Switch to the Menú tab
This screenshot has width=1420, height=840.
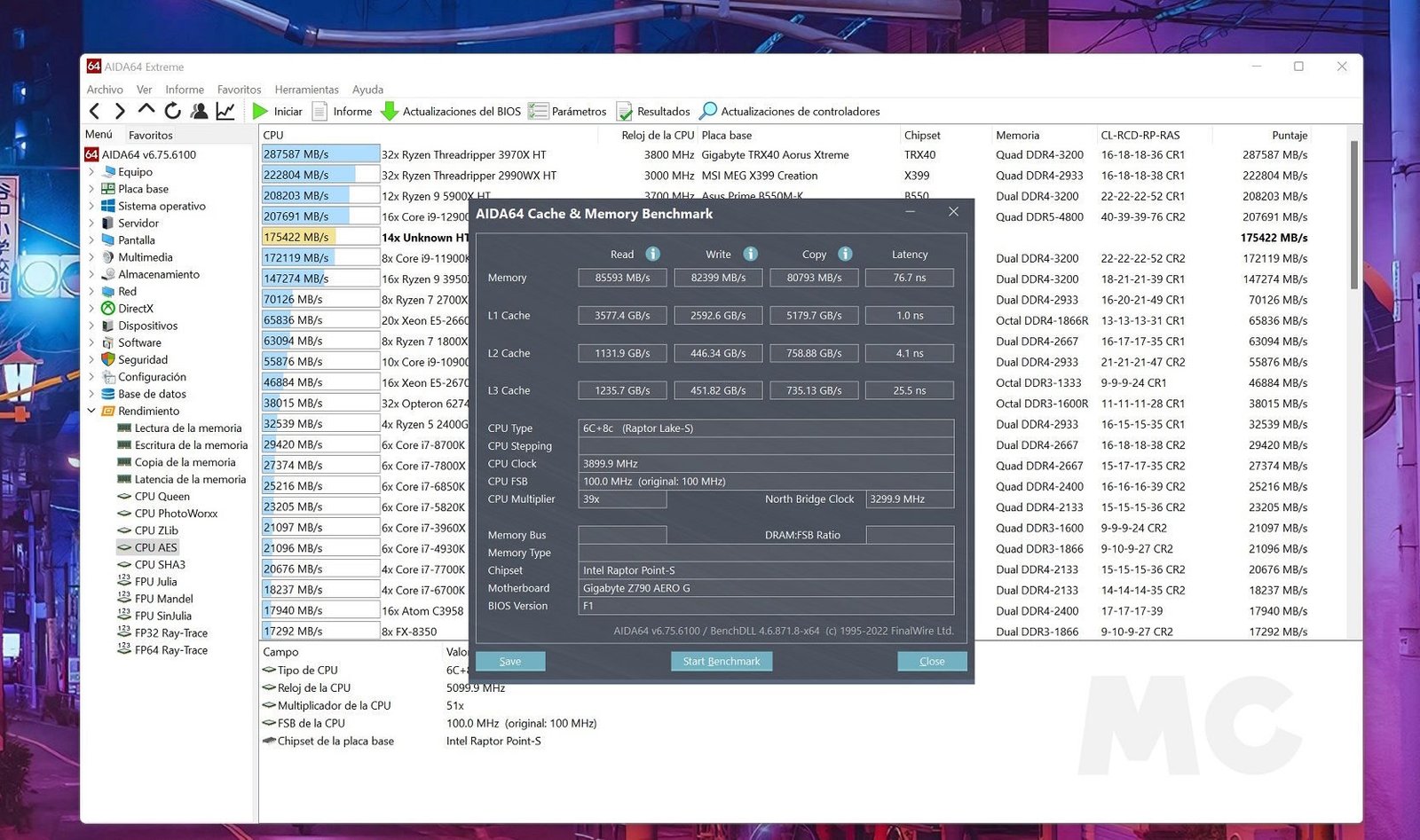point(99,135)
